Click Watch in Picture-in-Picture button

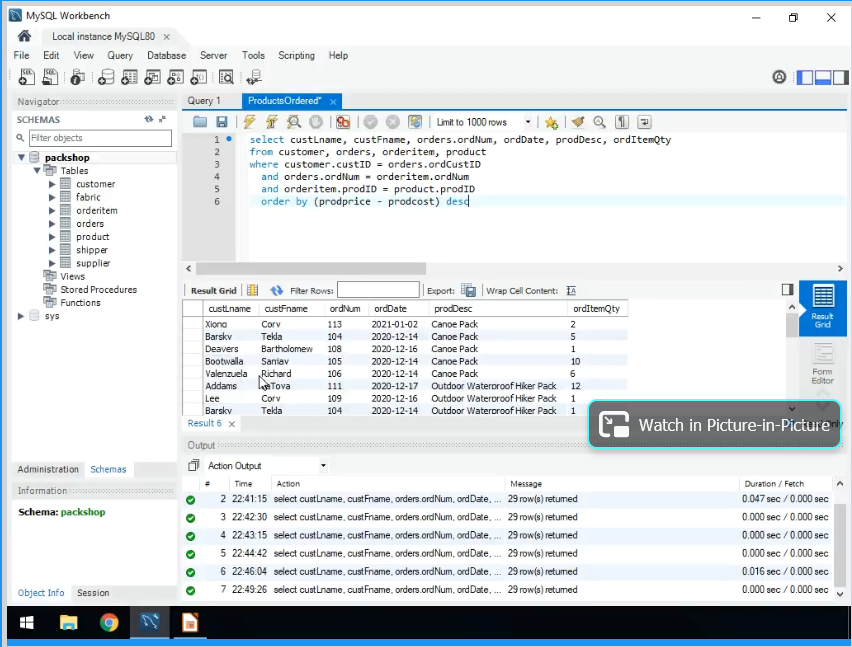714,425
